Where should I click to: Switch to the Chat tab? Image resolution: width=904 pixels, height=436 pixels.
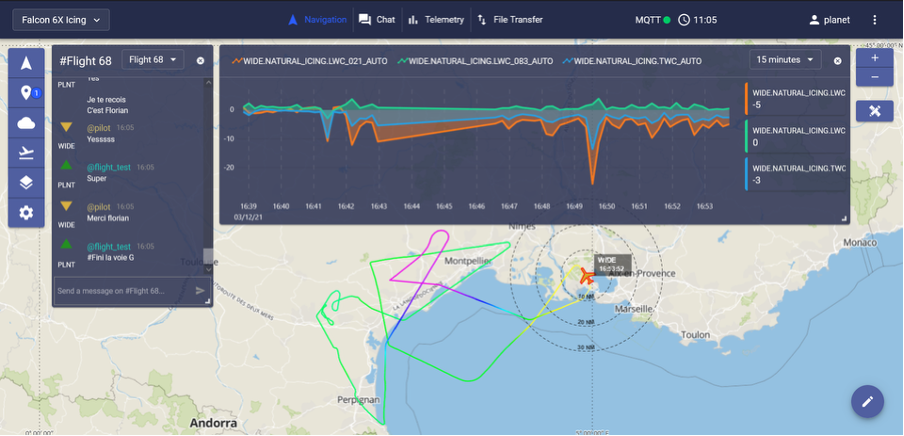click(377, 20)
